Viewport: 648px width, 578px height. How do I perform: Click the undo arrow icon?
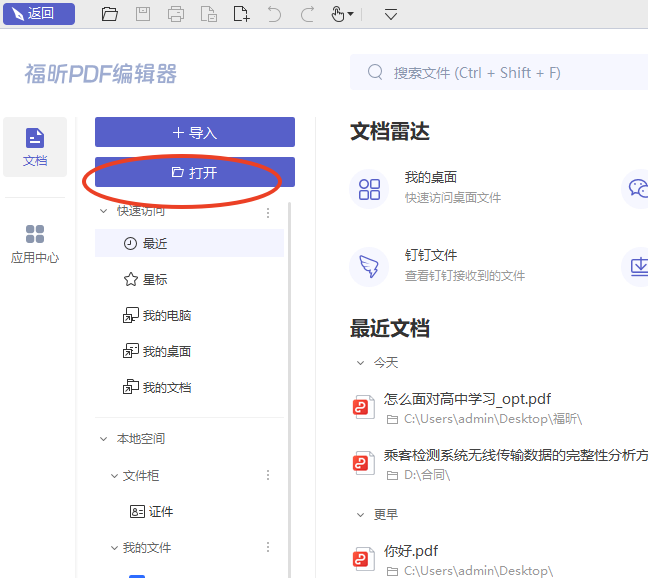tap(274, 14)
